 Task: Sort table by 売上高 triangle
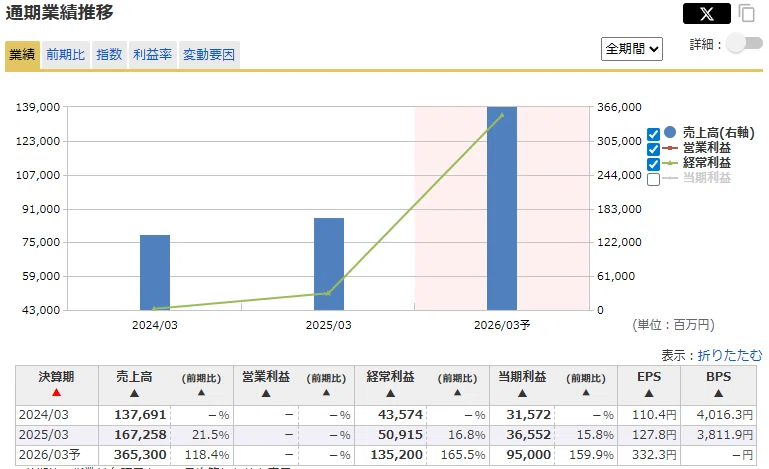tap(134, 393)
